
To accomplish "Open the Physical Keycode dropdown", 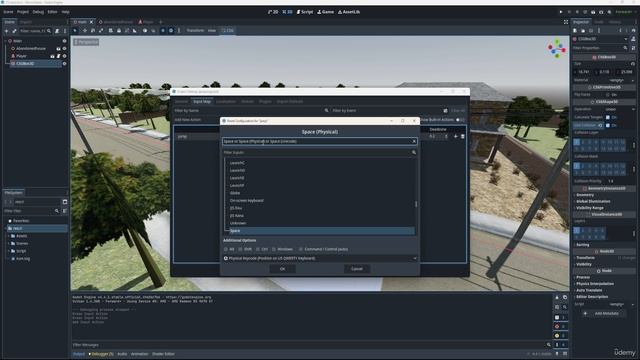I will coord(320,258).
